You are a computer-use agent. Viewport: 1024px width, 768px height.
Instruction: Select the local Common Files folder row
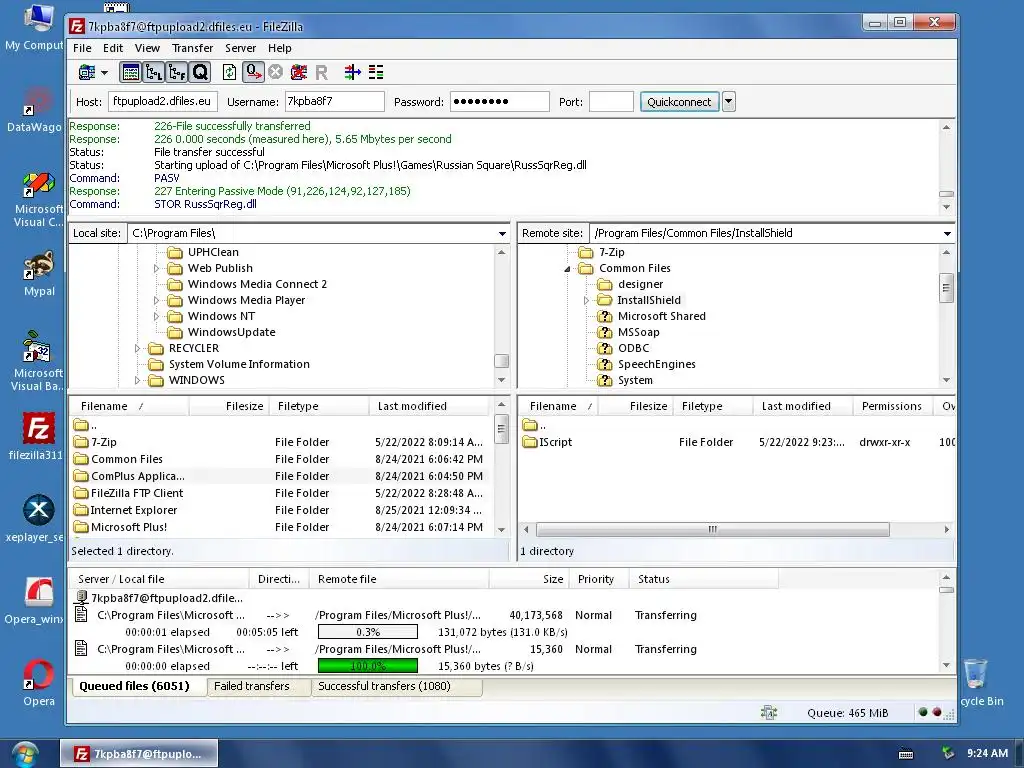280,459
